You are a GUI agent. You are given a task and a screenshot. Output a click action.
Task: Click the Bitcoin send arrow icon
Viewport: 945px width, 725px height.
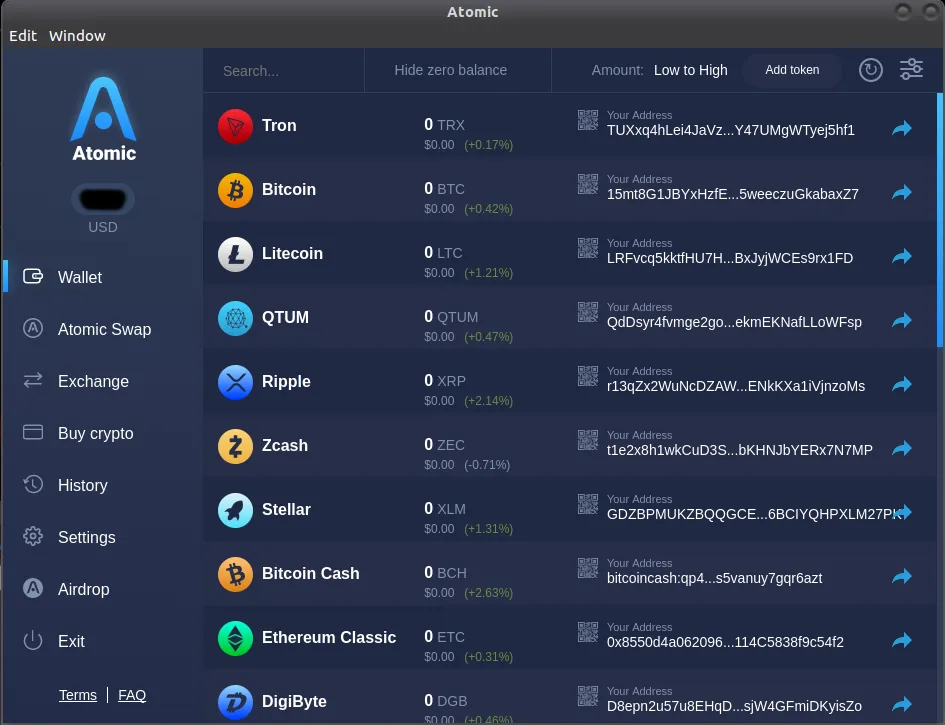coord(902,193)
